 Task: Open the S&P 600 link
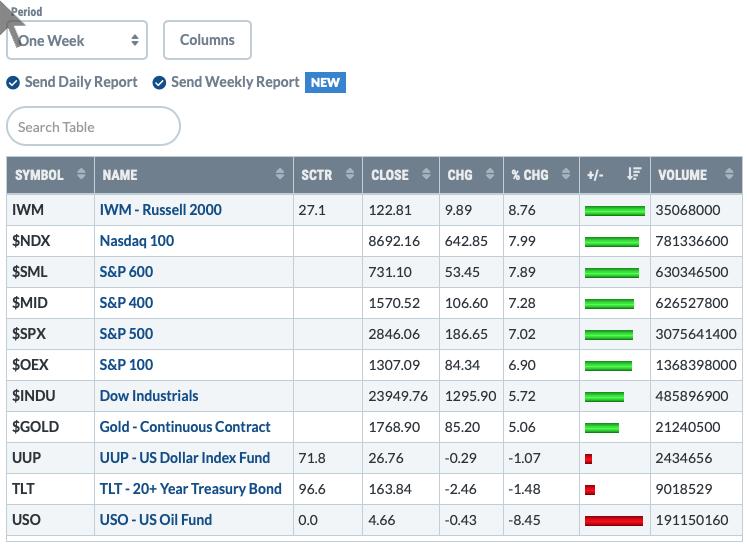[126, 272]
